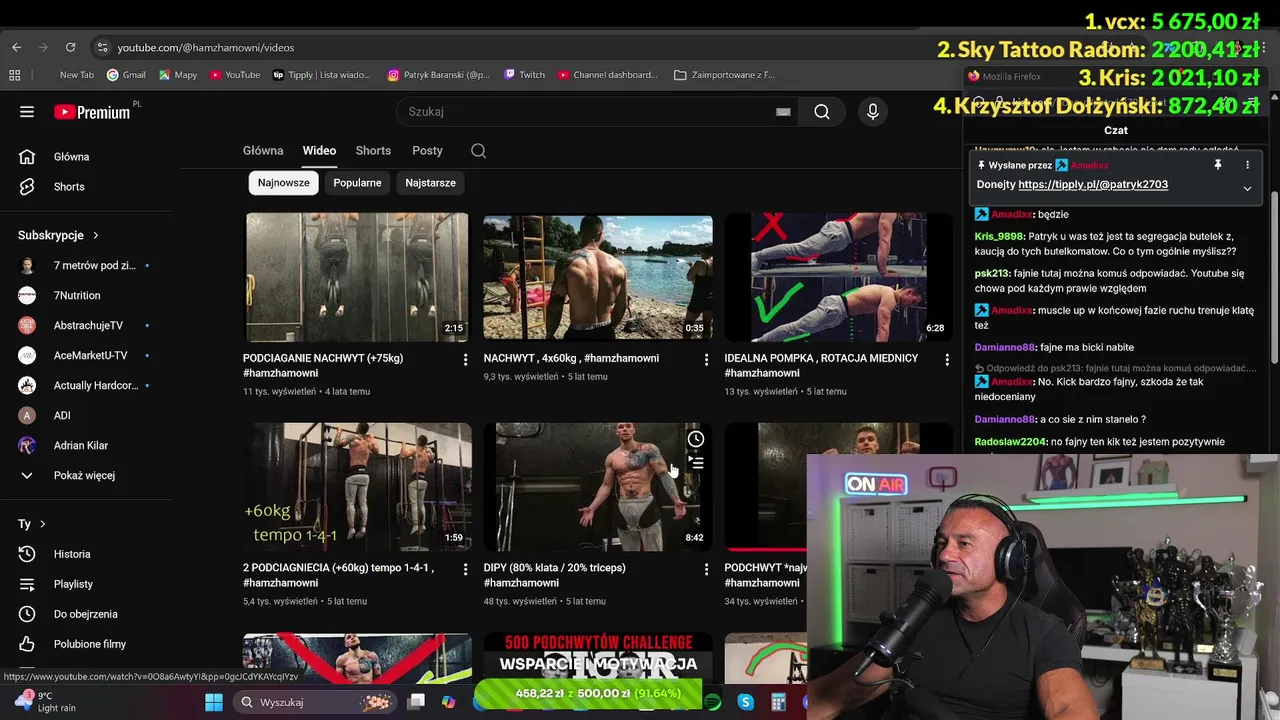The height and width of the screenshot is (720, 1280).
Task: Open the YouTube hamburger guide menu
Action: point(27,112)
